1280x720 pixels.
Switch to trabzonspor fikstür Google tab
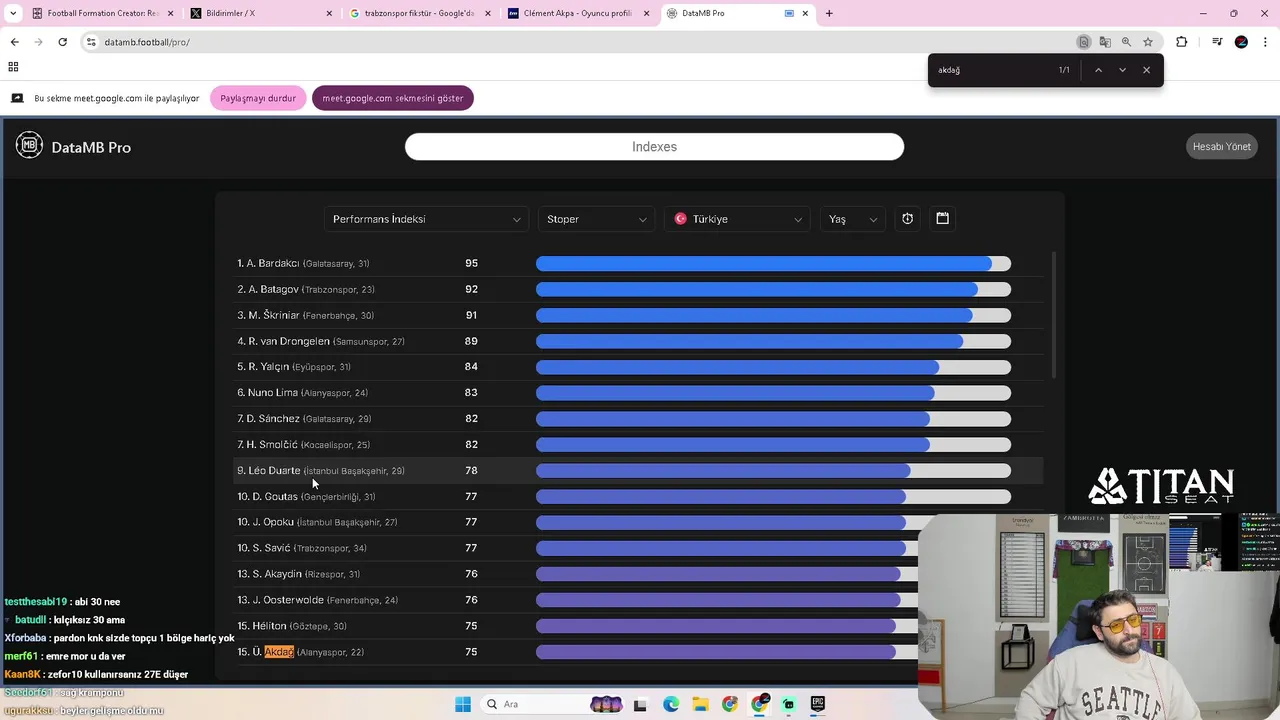click(420, 13)
